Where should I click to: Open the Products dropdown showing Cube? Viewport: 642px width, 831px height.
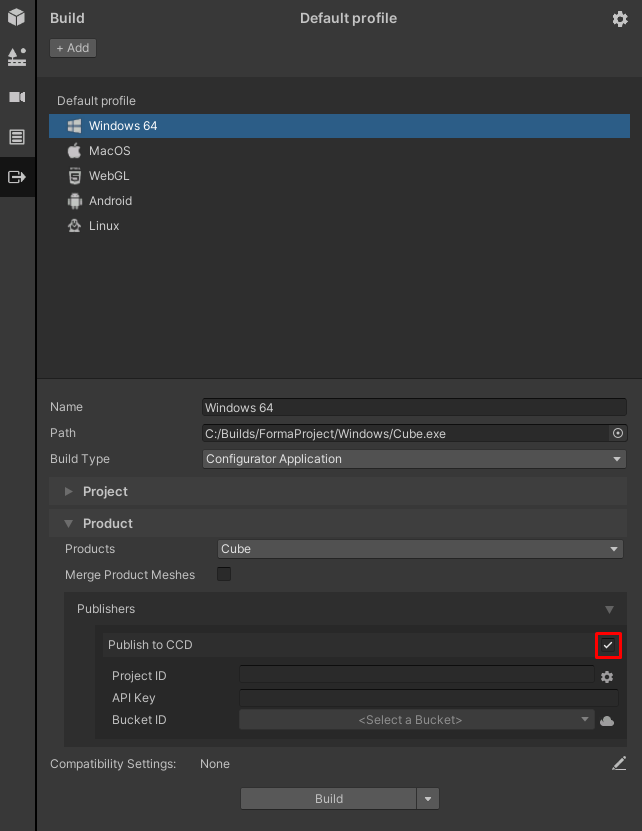click(x=419, y=549)
